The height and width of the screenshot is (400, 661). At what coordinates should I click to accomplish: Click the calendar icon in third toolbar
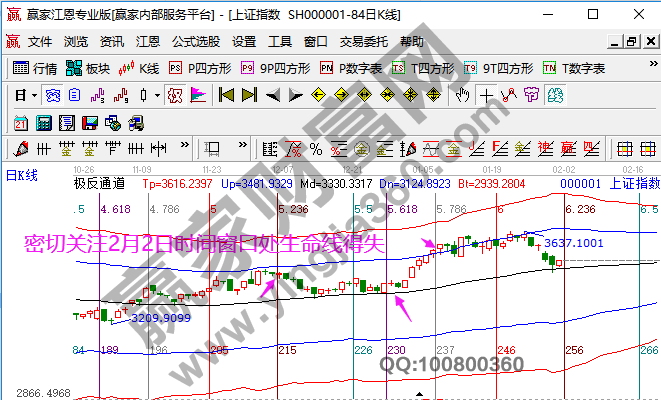click(21, 123)
